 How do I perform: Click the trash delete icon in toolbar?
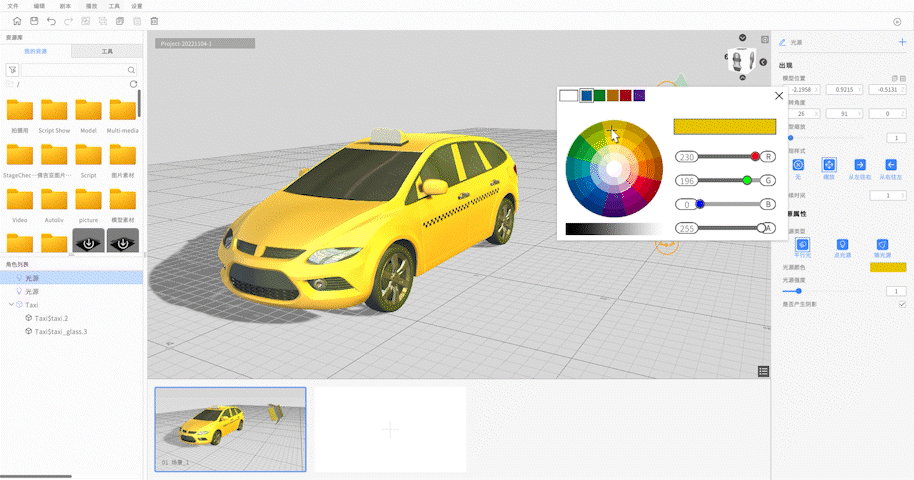(x=153, y=21)
